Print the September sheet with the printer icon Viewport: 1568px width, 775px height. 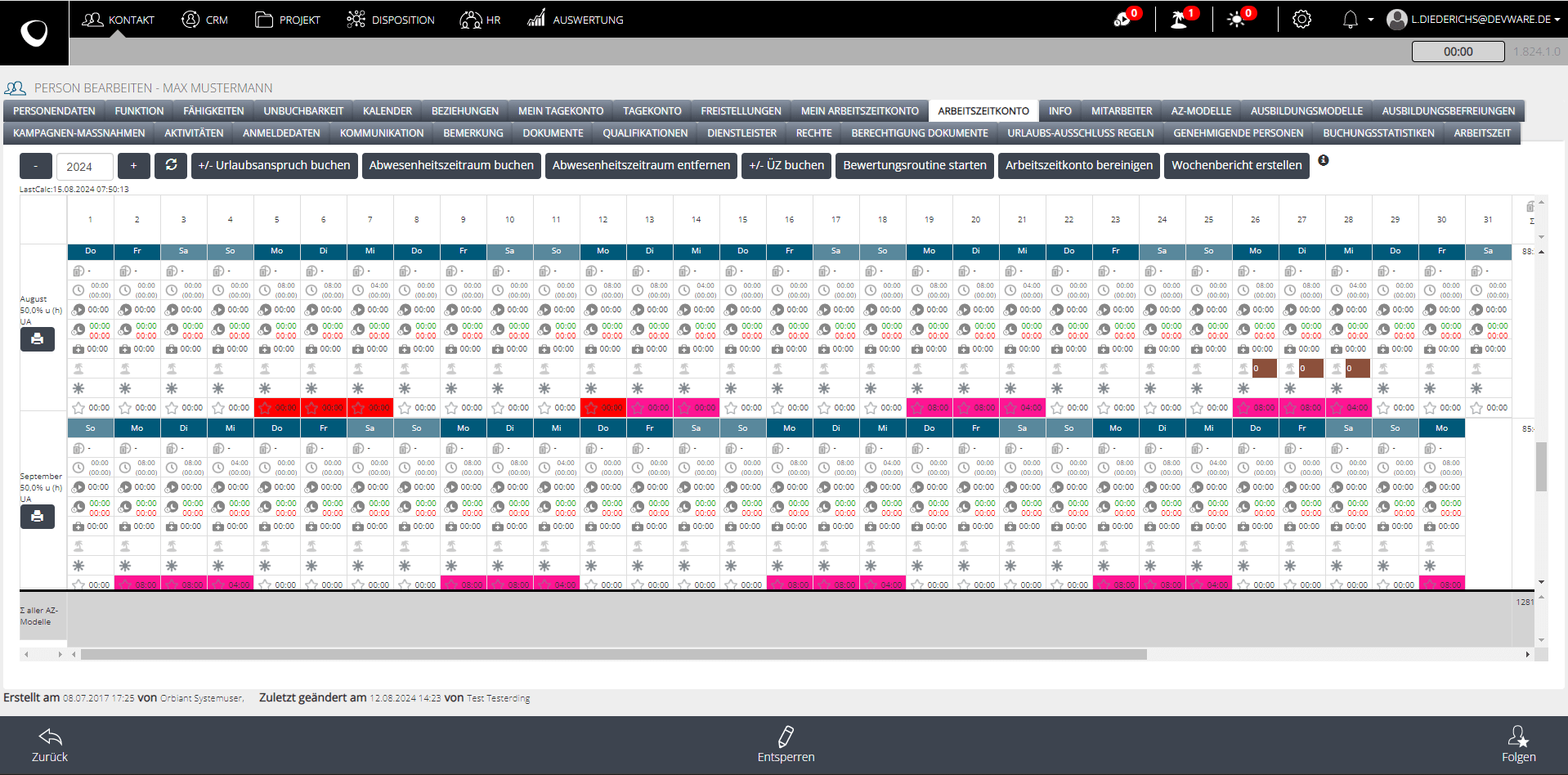click(x=38, y=516)
